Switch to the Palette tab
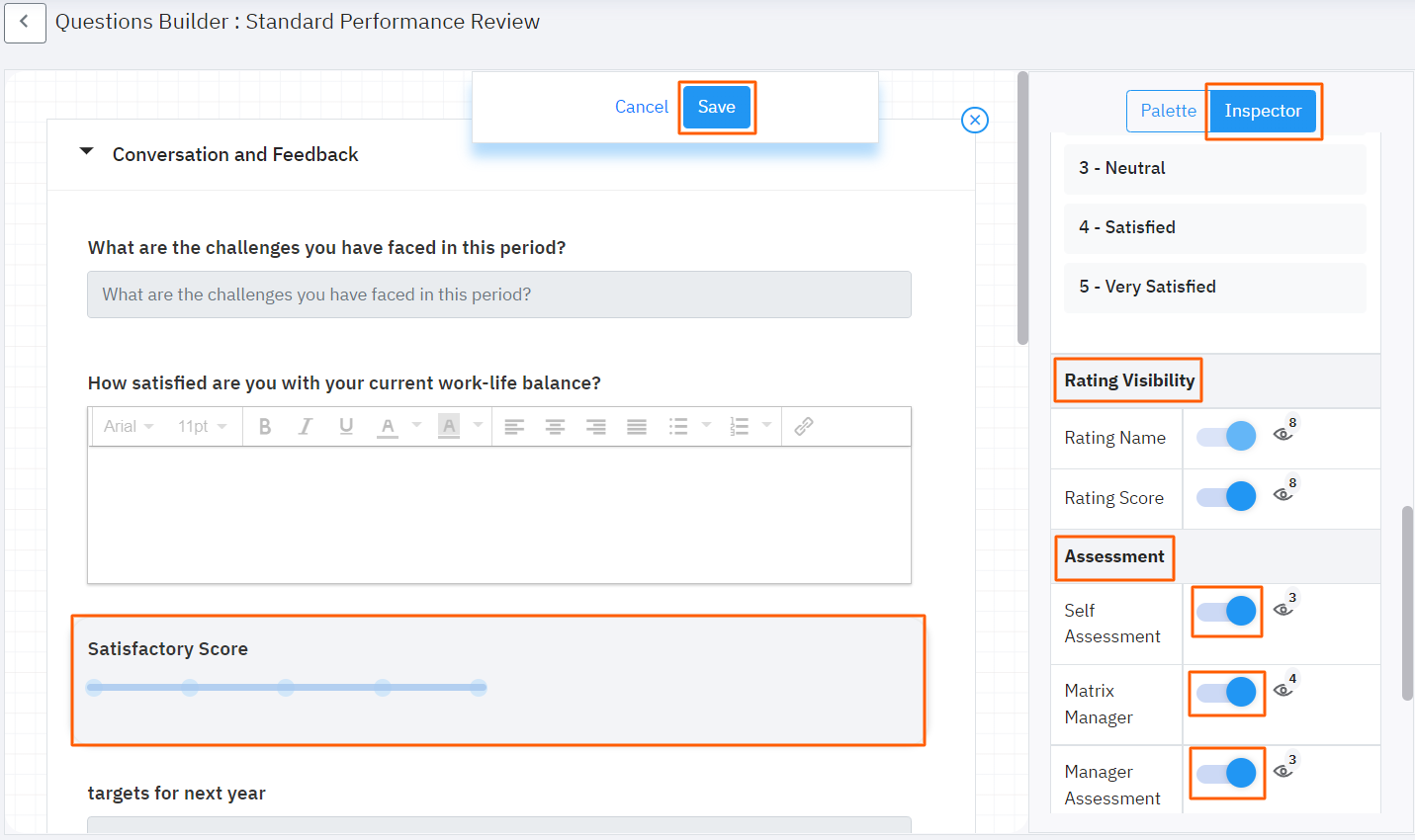 (1167, 111)
